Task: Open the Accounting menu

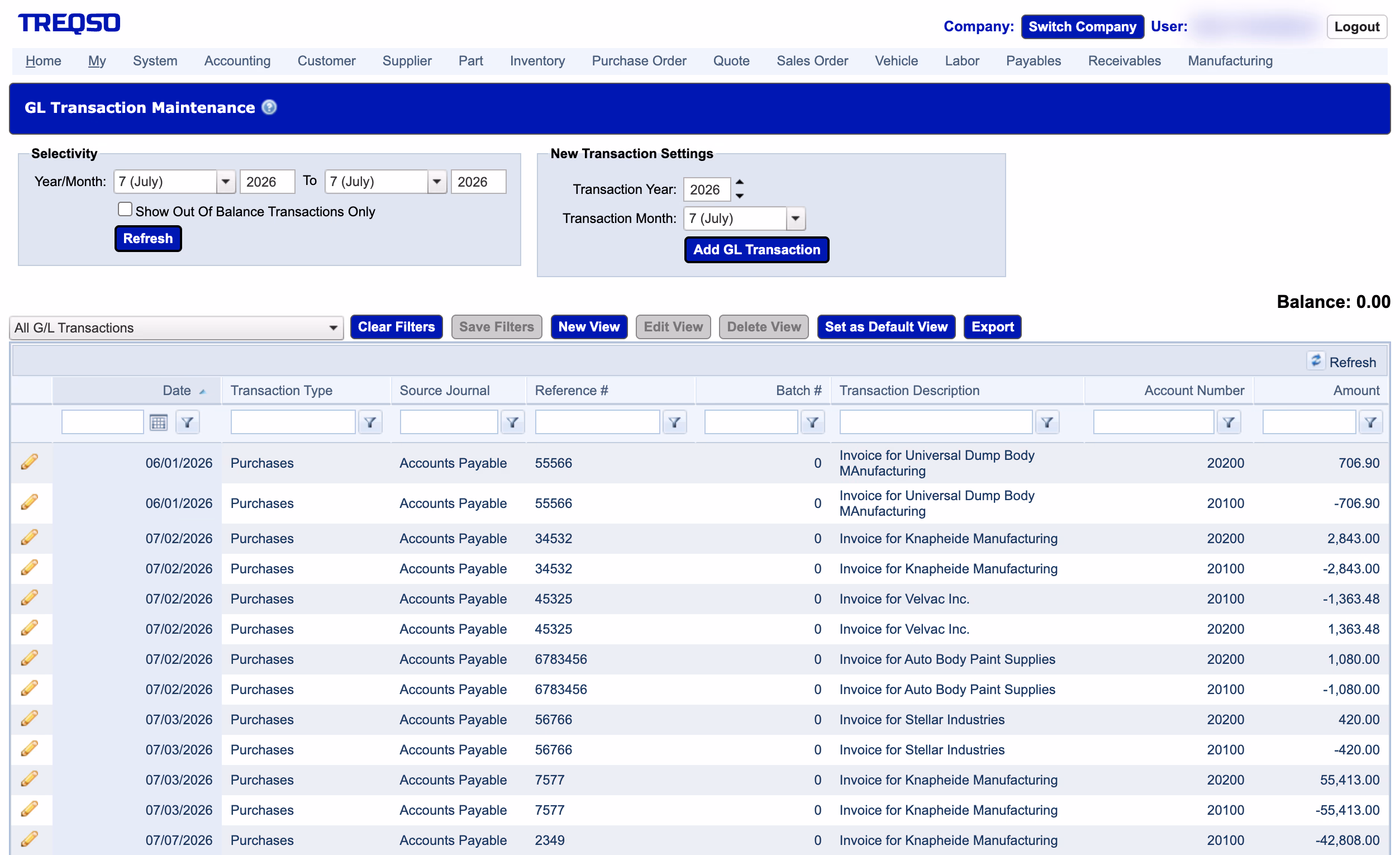Action: point(237,61)
